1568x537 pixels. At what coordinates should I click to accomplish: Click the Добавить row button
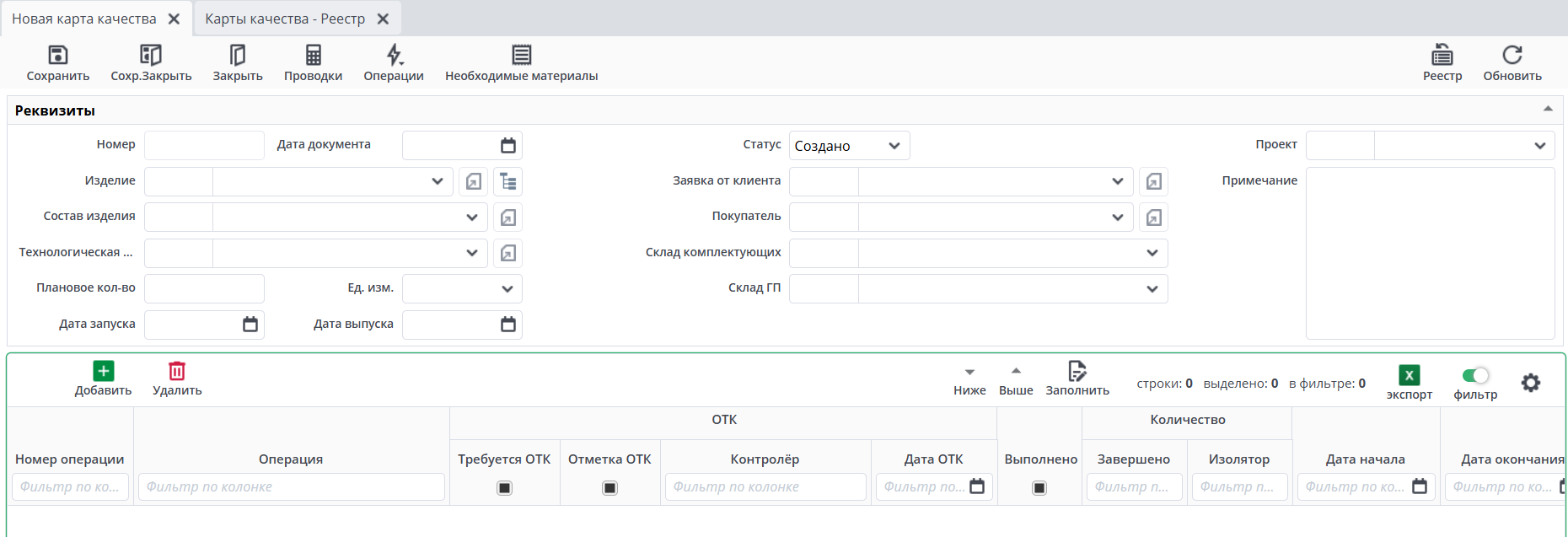pos(103,379)
